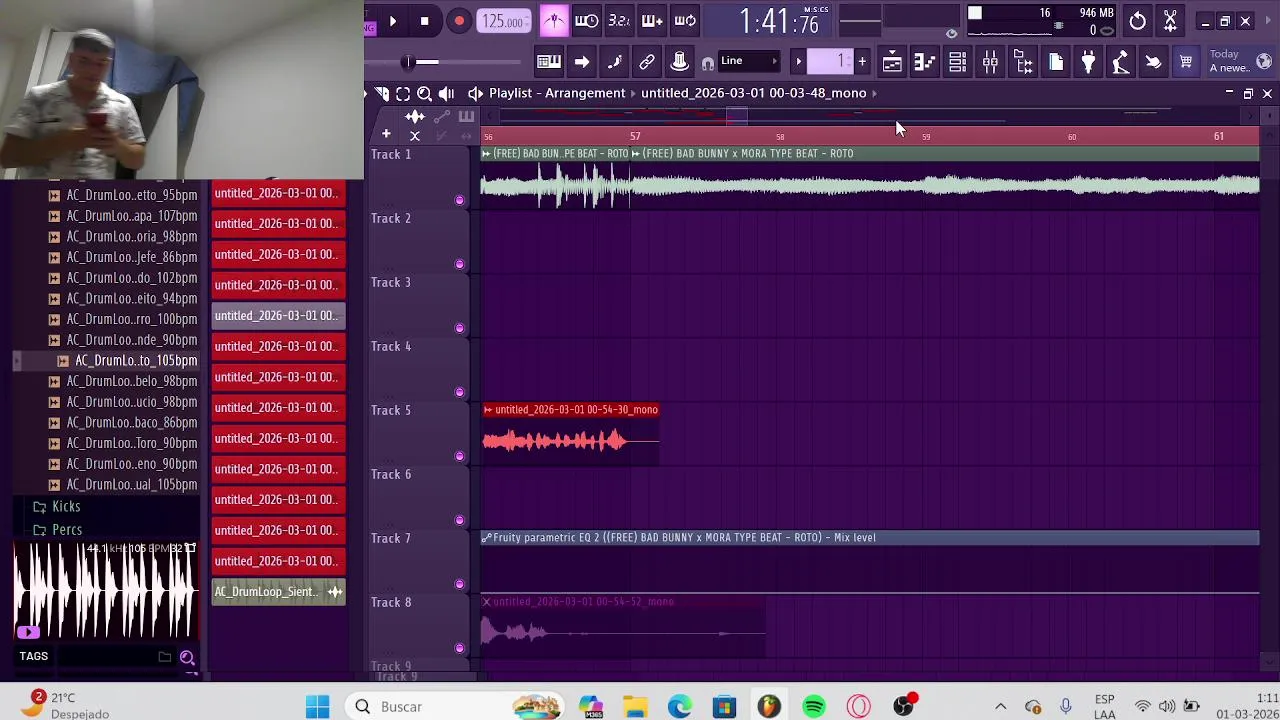Click the stamp hat icon
1280x720 pixels.
point(679,62)
